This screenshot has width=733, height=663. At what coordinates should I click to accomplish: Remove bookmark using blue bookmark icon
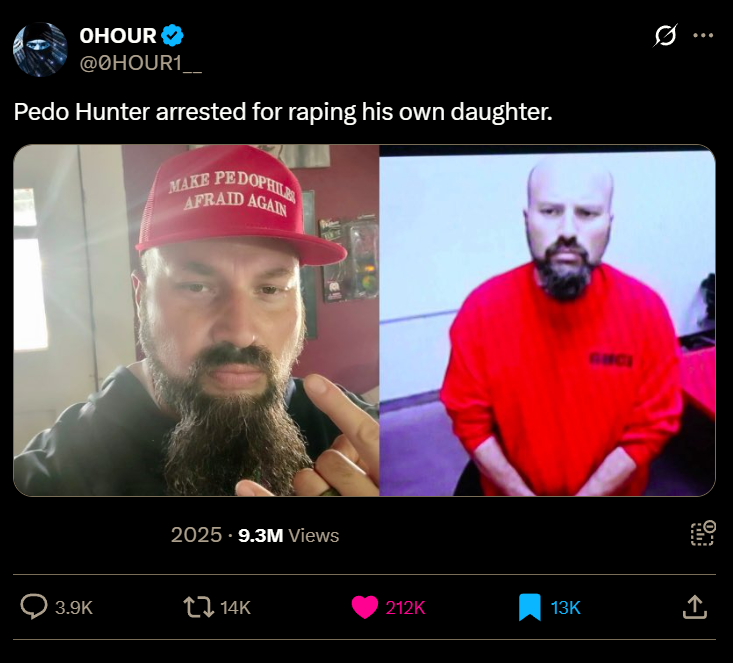click(530, 607)
